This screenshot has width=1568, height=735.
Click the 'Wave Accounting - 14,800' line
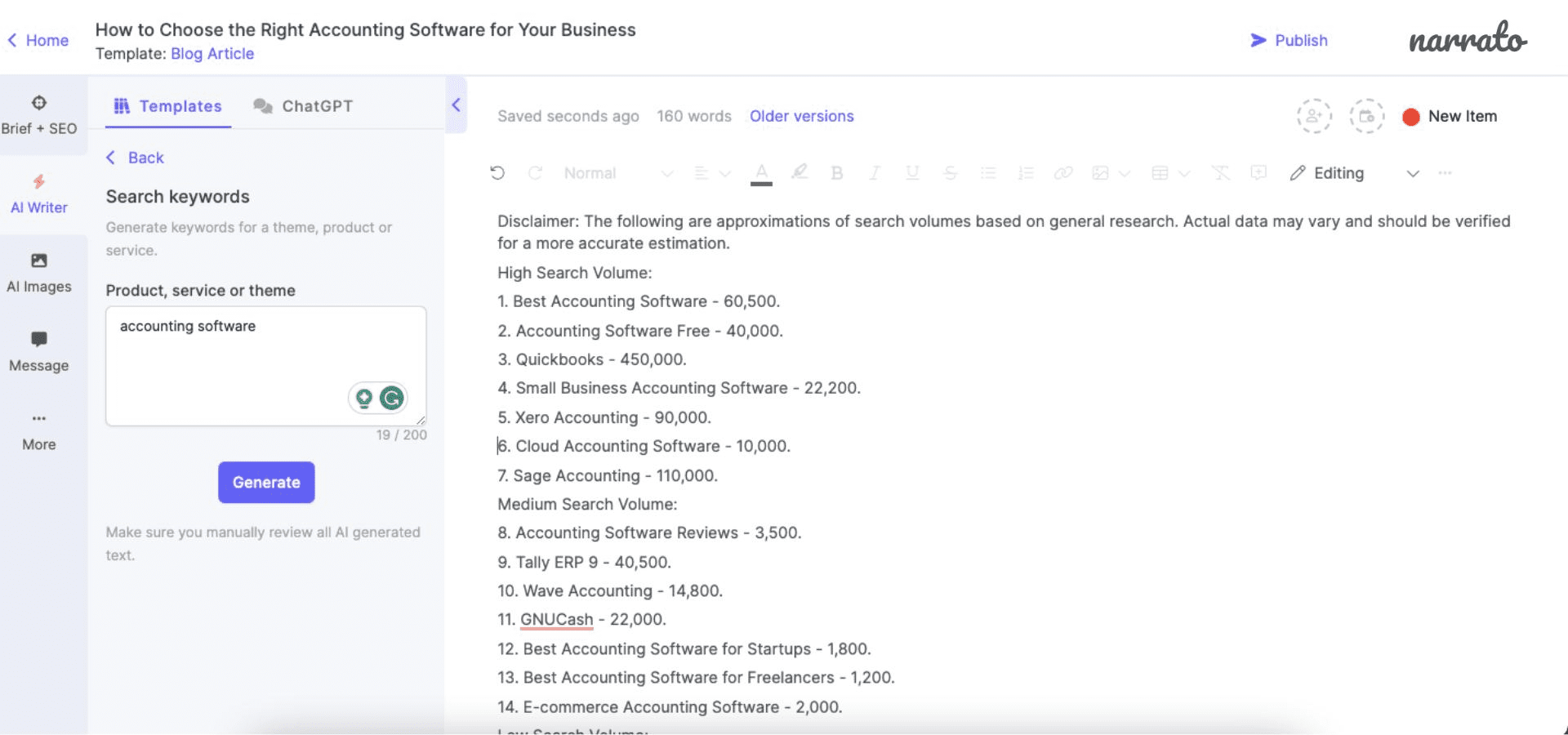pos(610,590)
